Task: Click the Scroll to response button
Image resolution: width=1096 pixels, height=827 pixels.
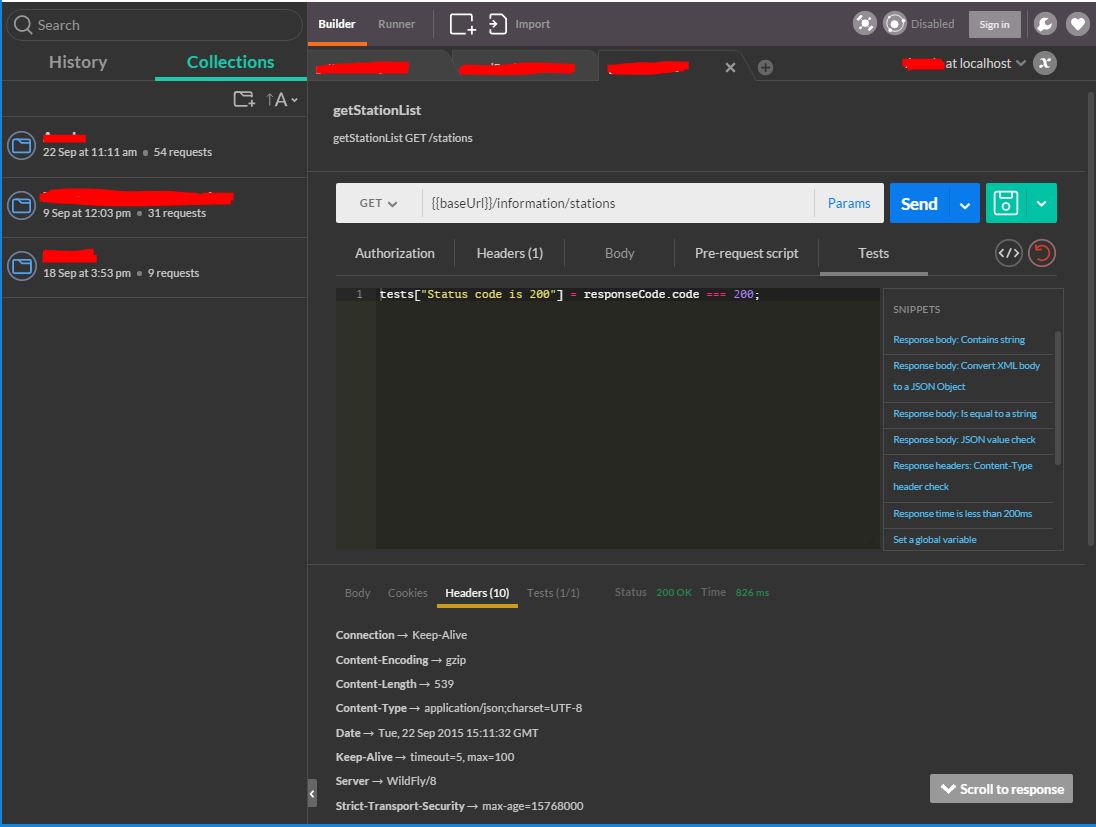Action: (x=1000, y=788)
